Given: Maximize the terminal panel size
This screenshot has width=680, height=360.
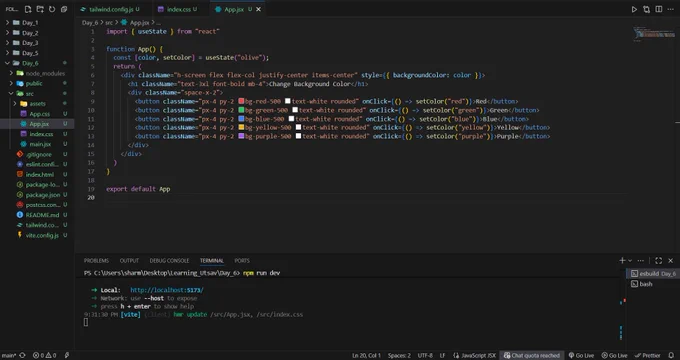Looking at the screenshot, I should pos(658,261).
